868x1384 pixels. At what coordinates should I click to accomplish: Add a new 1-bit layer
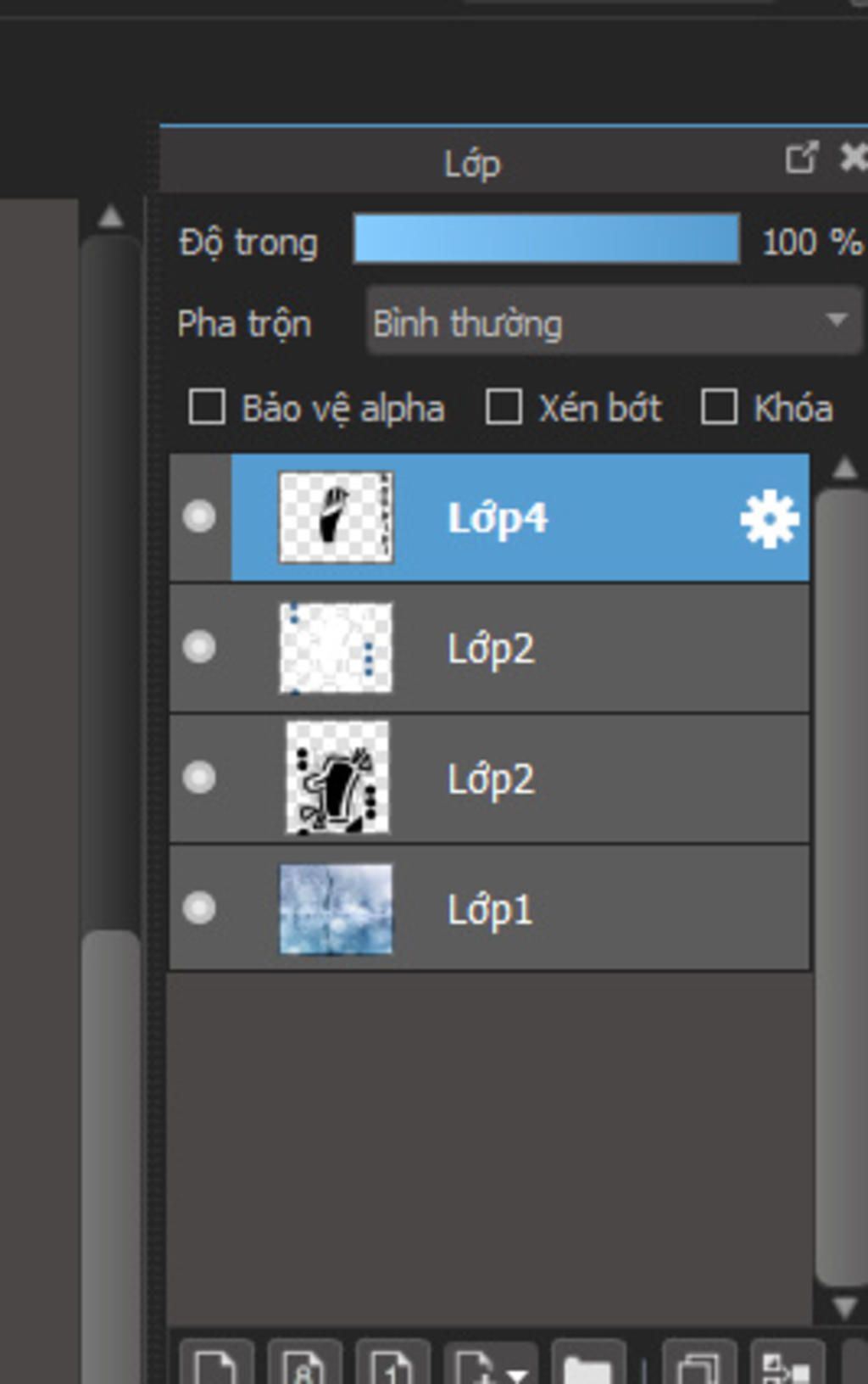pyautogui.click(x=392, y=1364)
